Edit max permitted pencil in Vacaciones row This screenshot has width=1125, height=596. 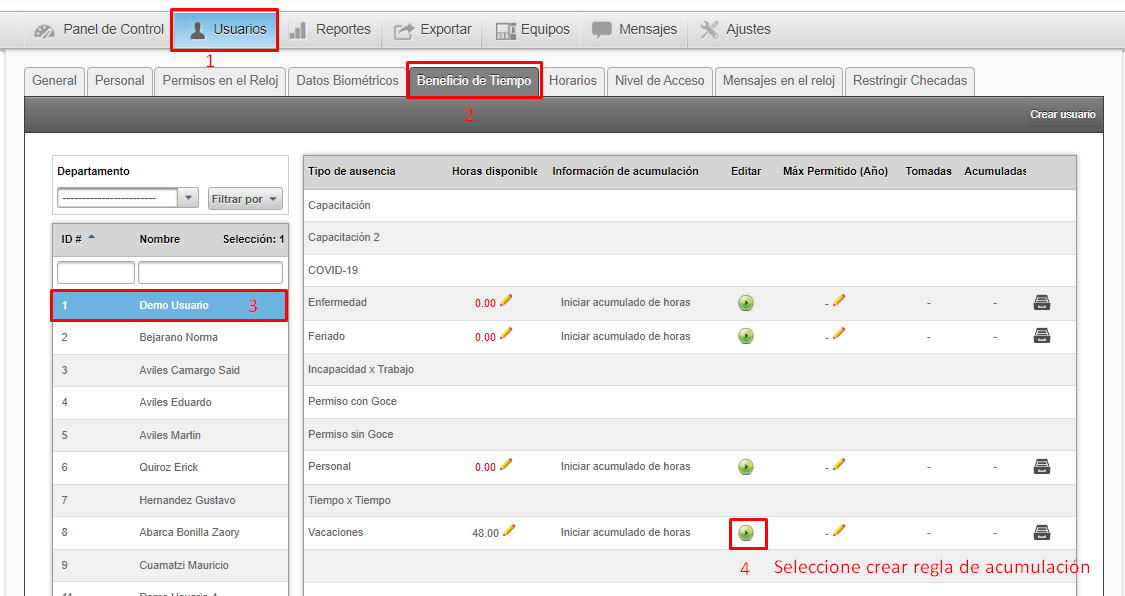(839, 530)
